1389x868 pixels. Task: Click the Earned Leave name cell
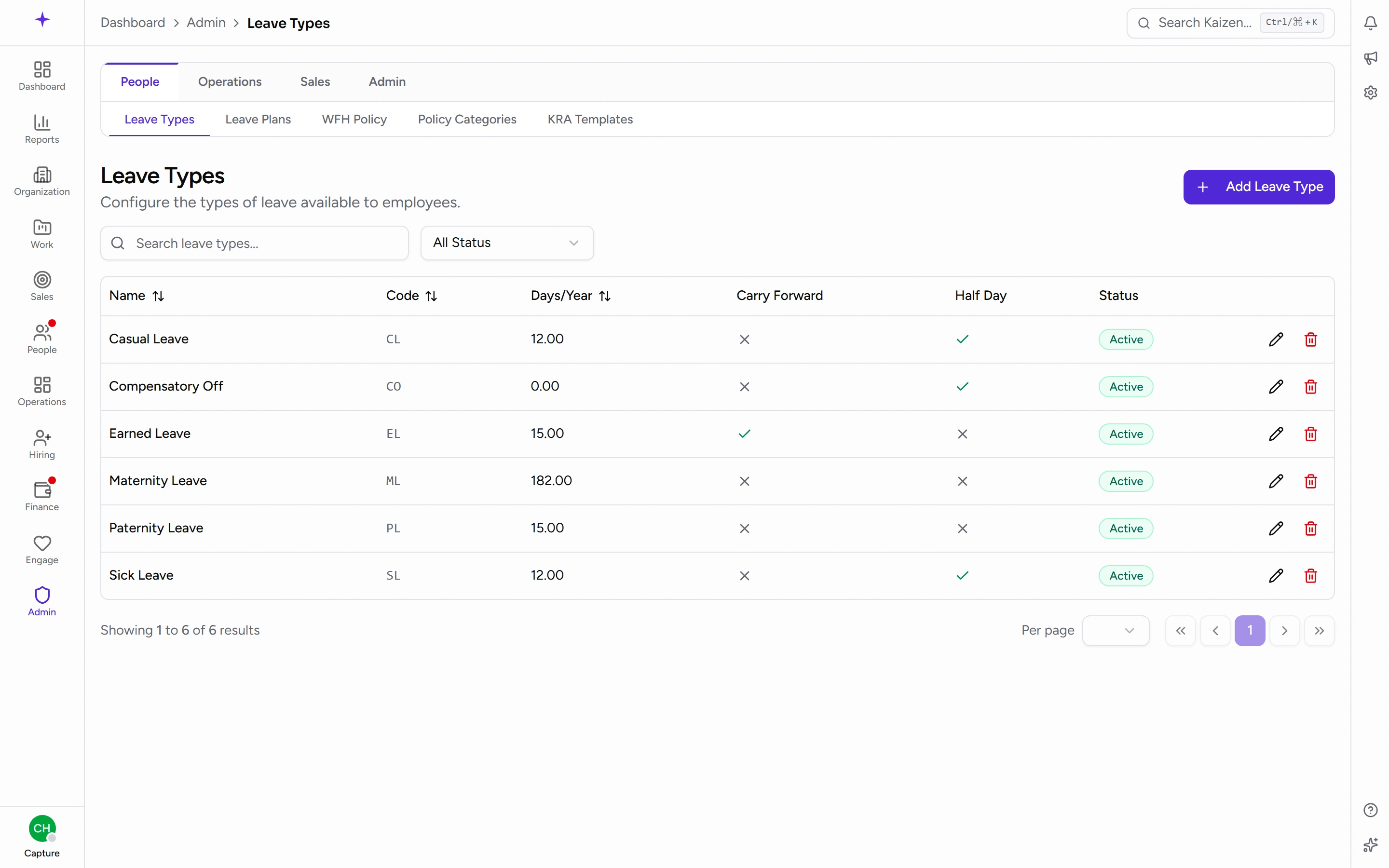click(150, 434)
